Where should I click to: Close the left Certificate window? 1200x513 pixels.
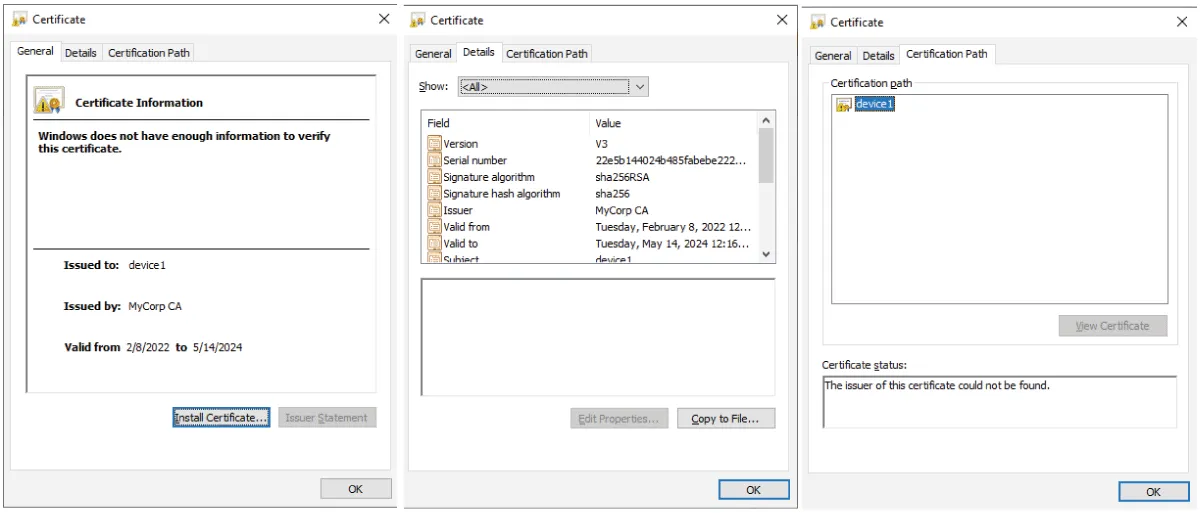(x=384, y=19)
